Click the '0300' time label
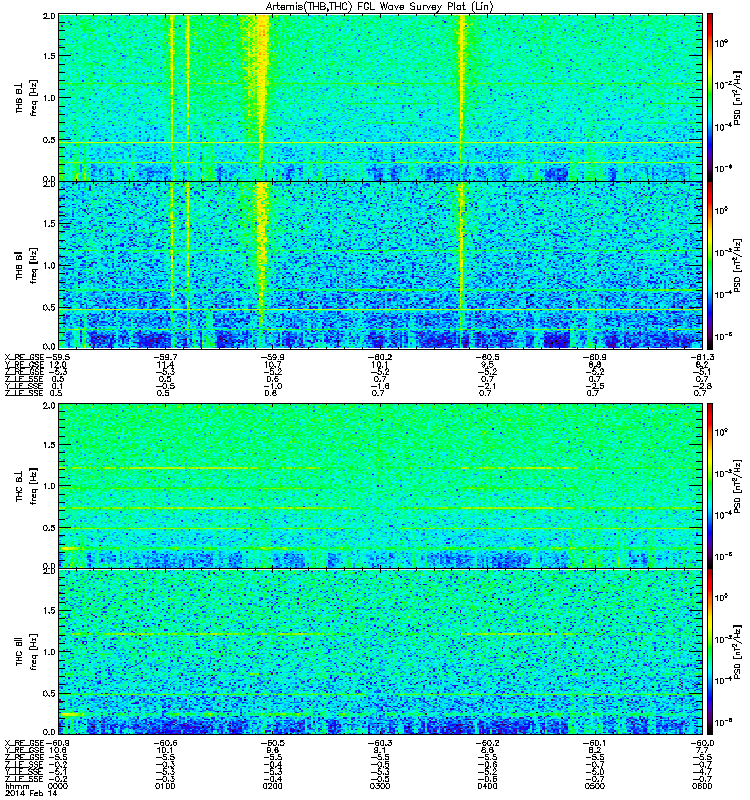Image resolution: width=750 pixels, height=800 pixels. click(380, 786)
